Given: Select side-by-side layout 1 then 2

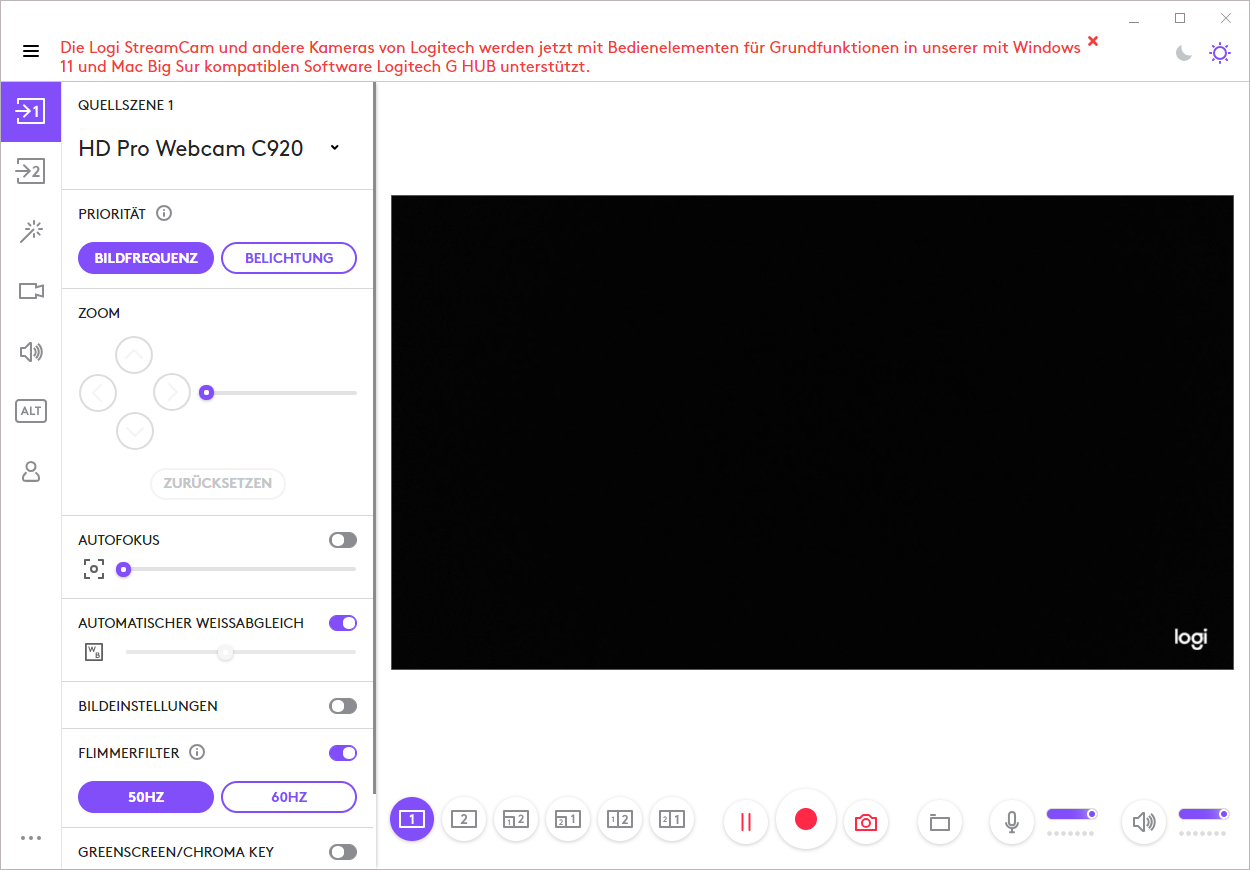Looking at the screenshot, I should tap(620, 819).
